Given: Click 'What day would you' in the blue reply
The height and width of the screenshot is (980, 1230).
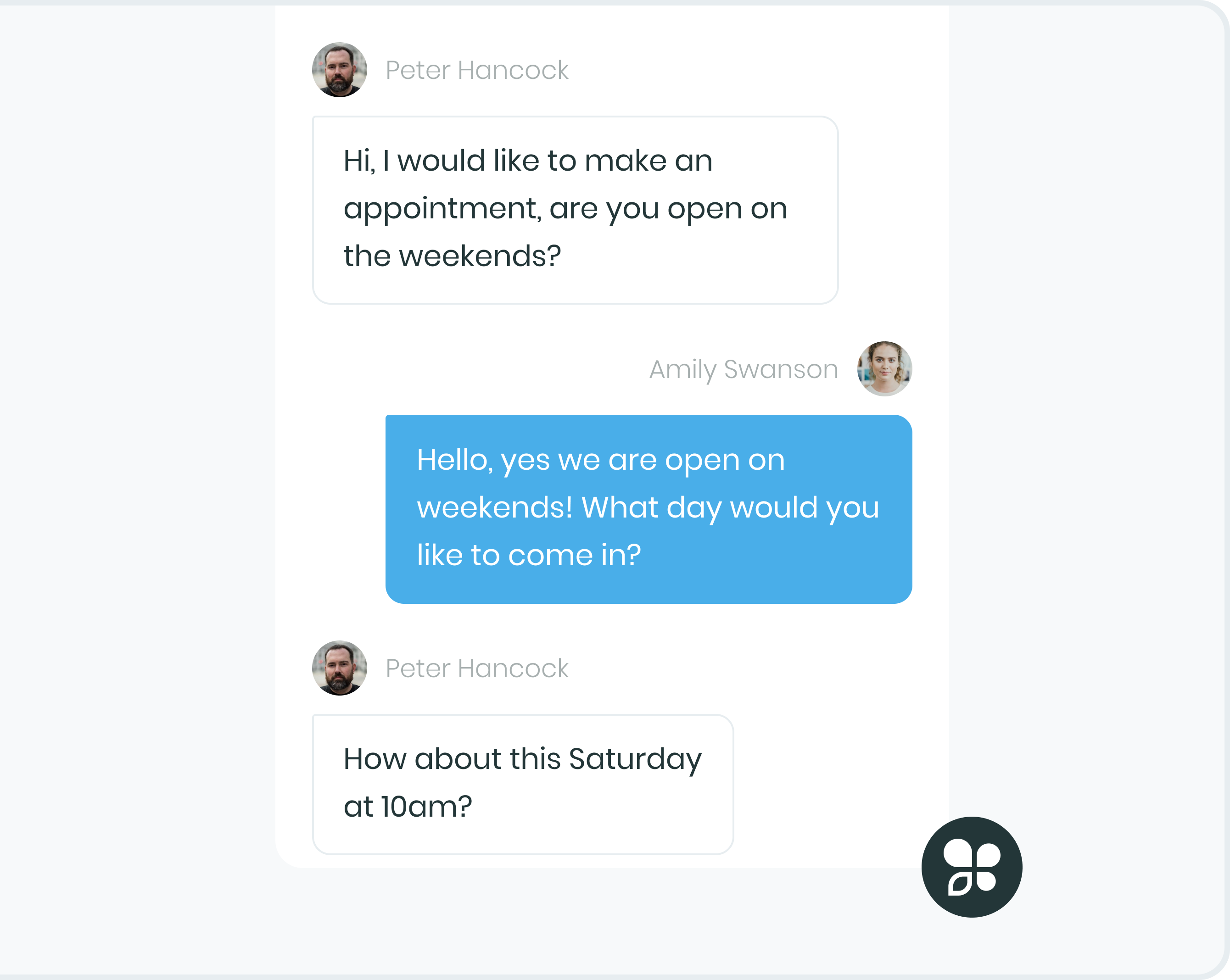Looking at the screenshot, I should [730, 508].
